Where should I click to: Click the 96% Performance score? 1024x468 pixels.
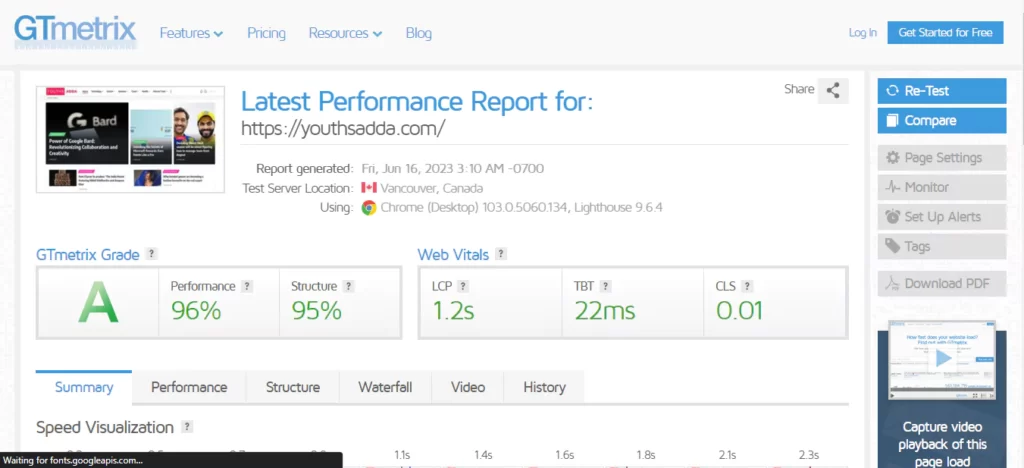196,311
